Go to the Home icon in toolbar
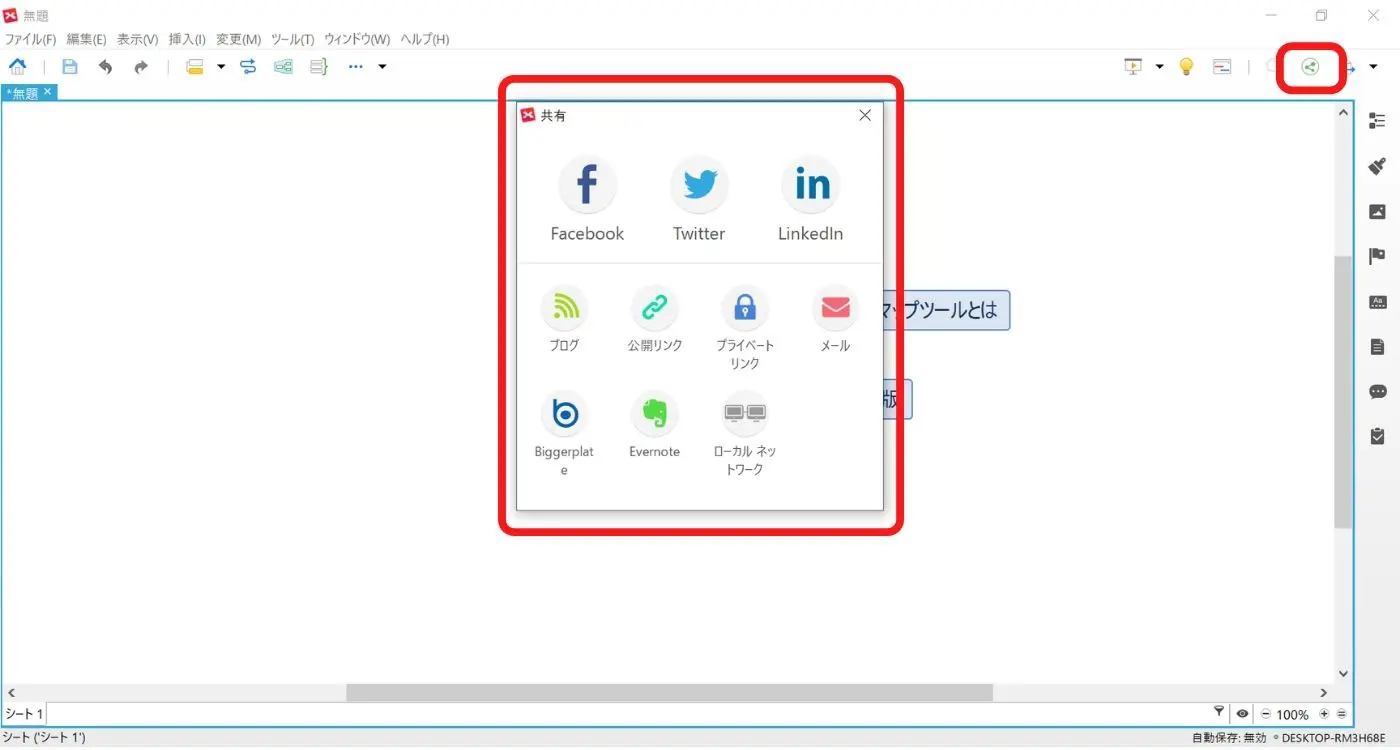The width and height of the screenshot is (1400, 750). tap(18, 67)
